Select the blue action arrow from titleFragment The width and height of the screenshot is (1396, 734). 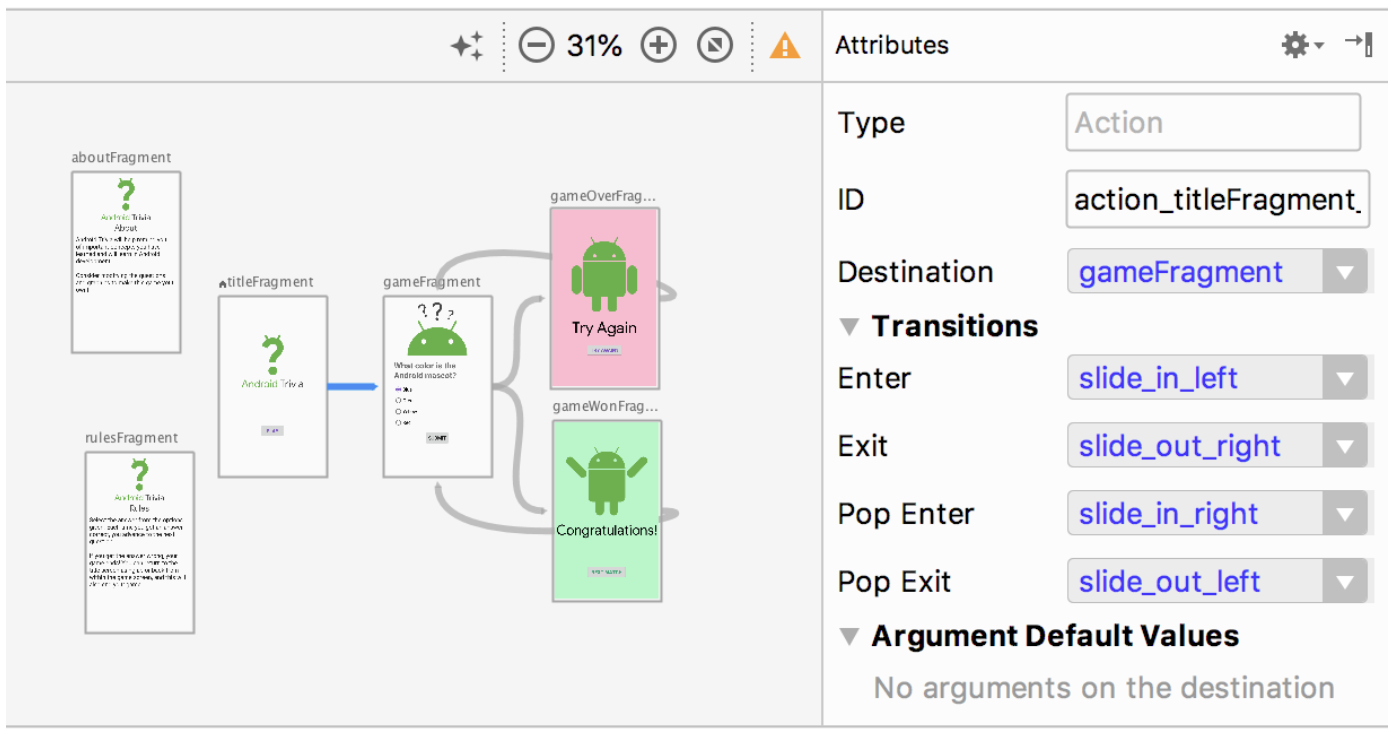(354, 386)
